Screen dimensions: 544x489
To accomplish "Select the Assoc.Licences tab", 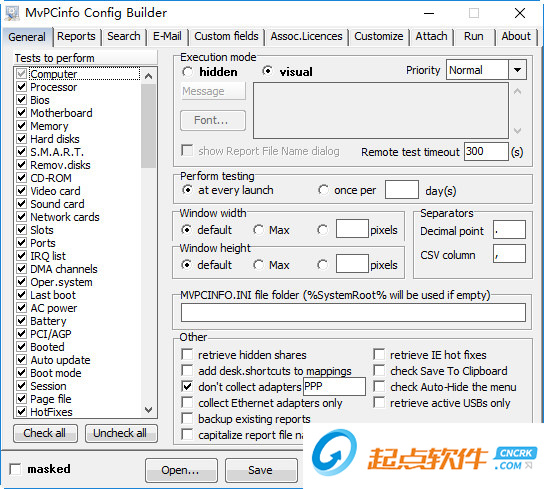I will pyautogui.click(x=306, y=36).
